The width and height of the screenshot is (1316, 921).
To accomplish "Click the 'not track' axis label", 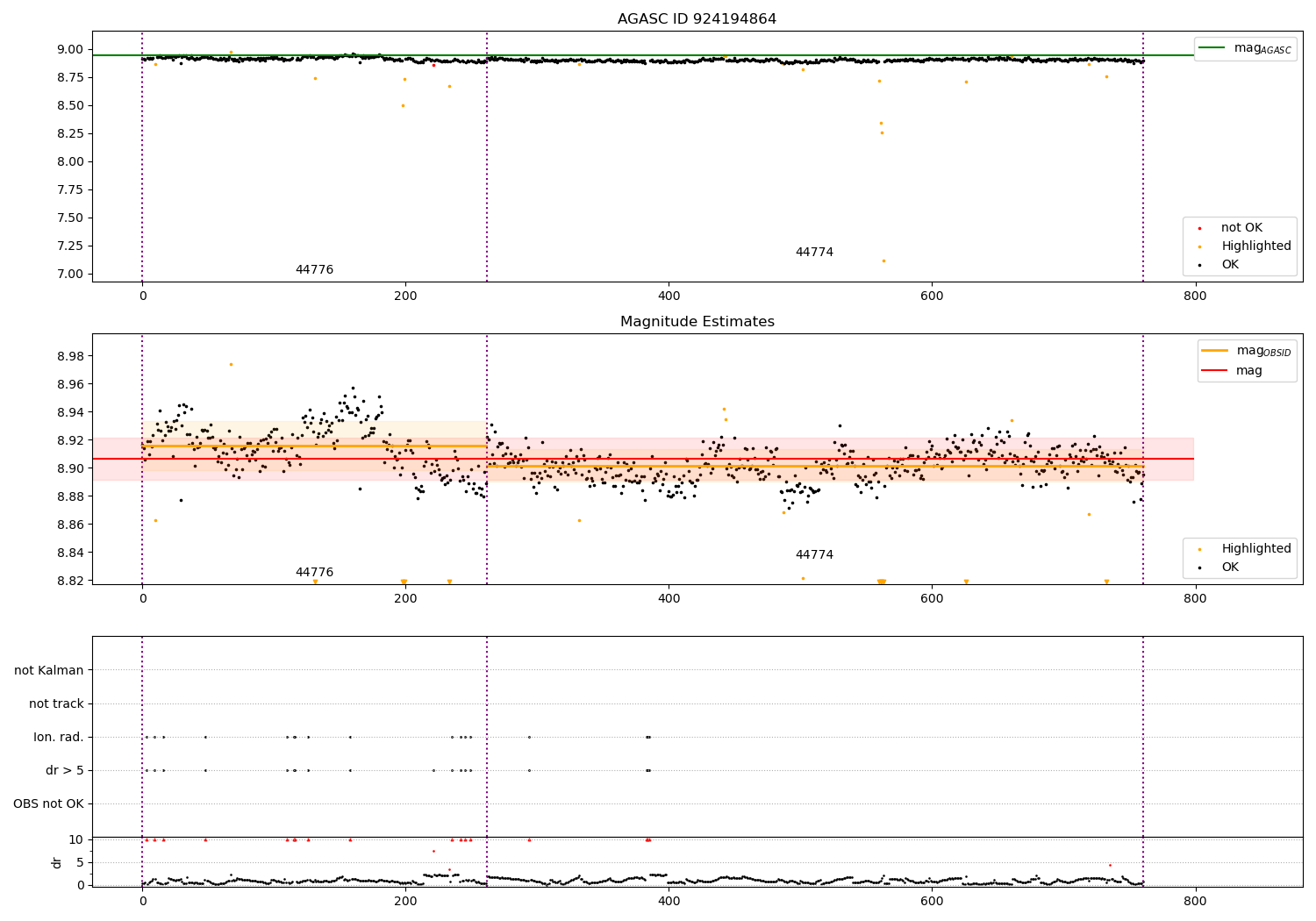I will [x=56, y=704].
